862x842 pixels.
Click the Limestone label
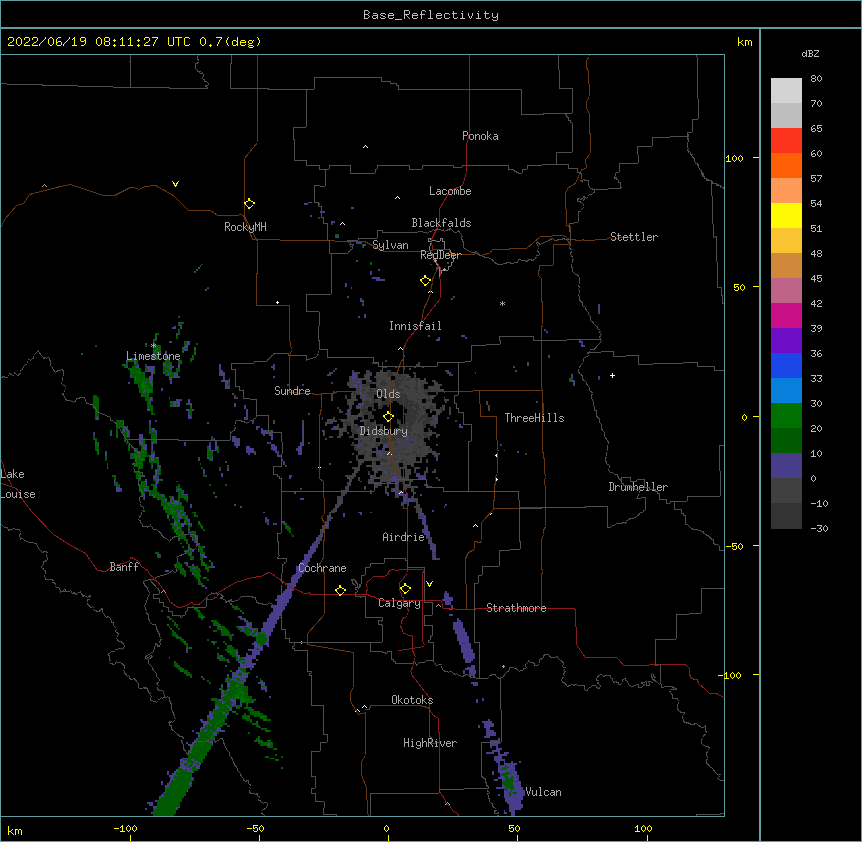(153, 356)
